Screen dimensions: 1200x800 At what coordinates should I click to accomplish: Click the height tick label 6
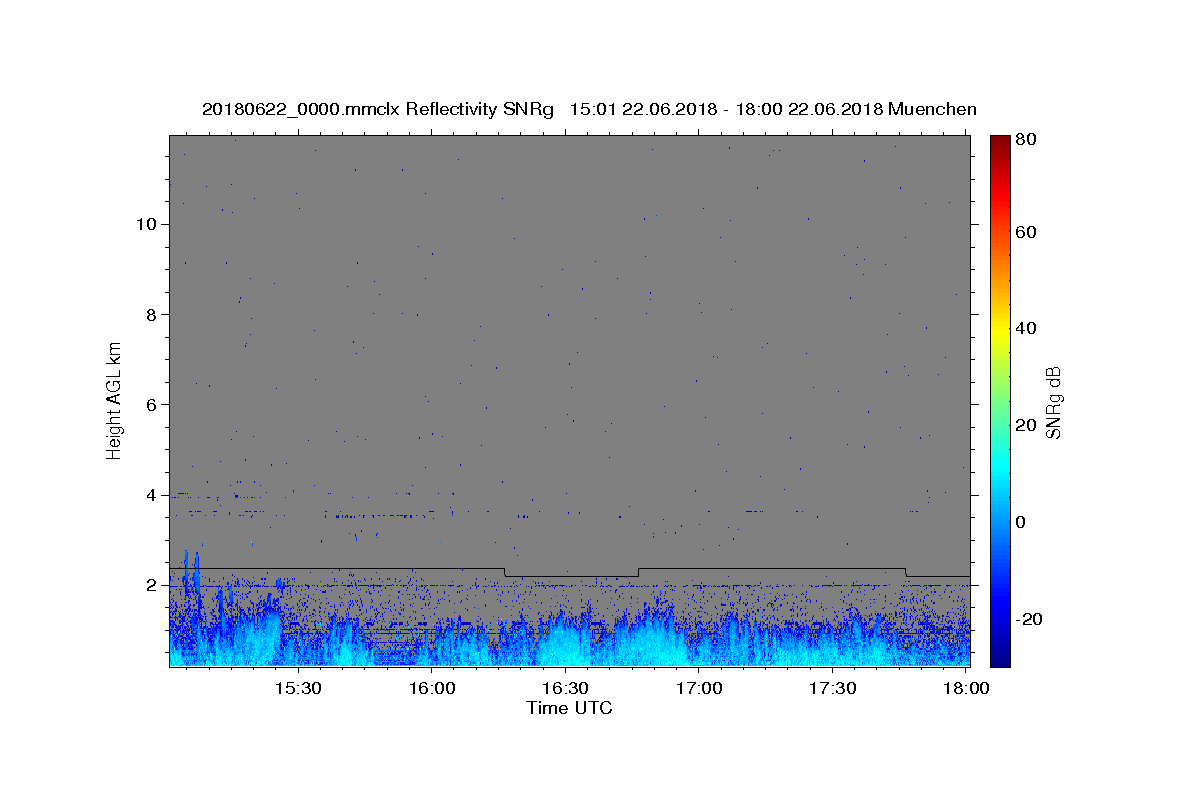151,404
